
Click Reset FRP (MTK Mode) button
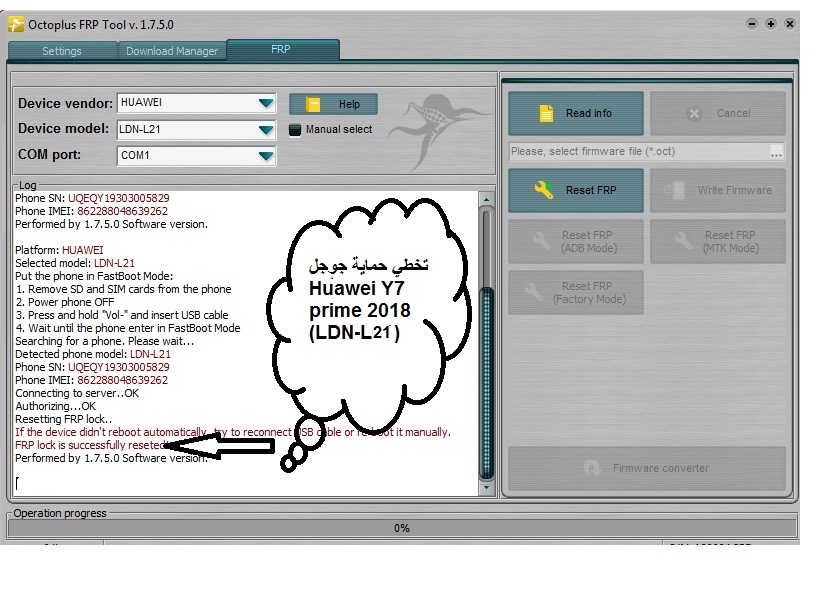(x=718, y=241)
